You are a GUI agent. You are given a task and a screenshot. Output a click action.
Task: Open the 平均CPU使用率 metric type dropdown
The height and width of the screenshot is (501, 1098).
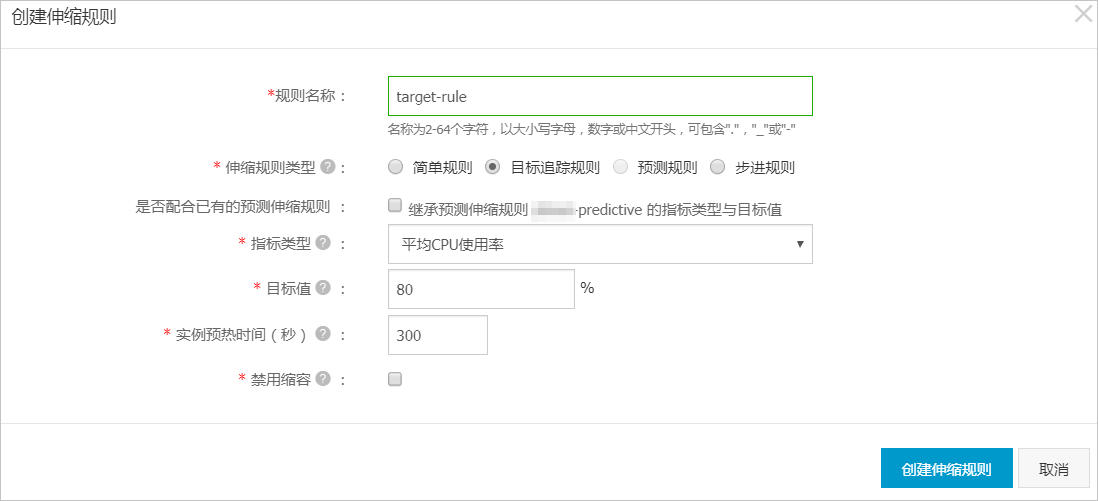[600, 244]
